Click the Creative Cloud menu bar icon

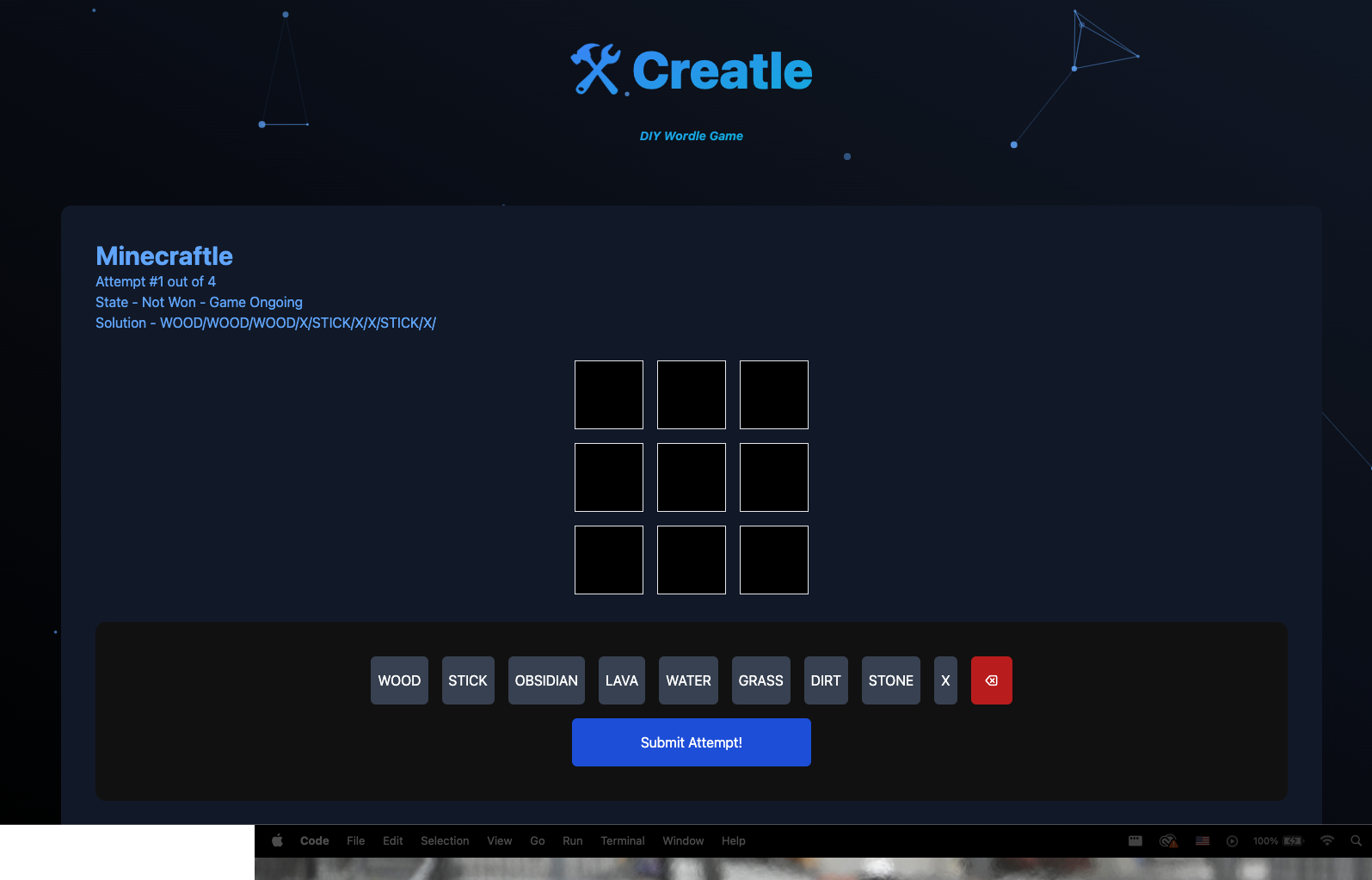1167,840
